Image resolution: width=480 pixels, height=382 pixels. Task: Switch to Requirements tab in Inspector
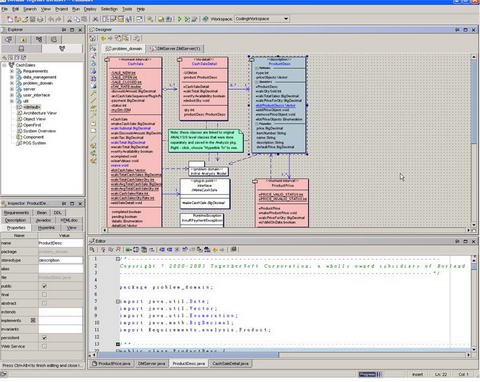coord(16,213)
